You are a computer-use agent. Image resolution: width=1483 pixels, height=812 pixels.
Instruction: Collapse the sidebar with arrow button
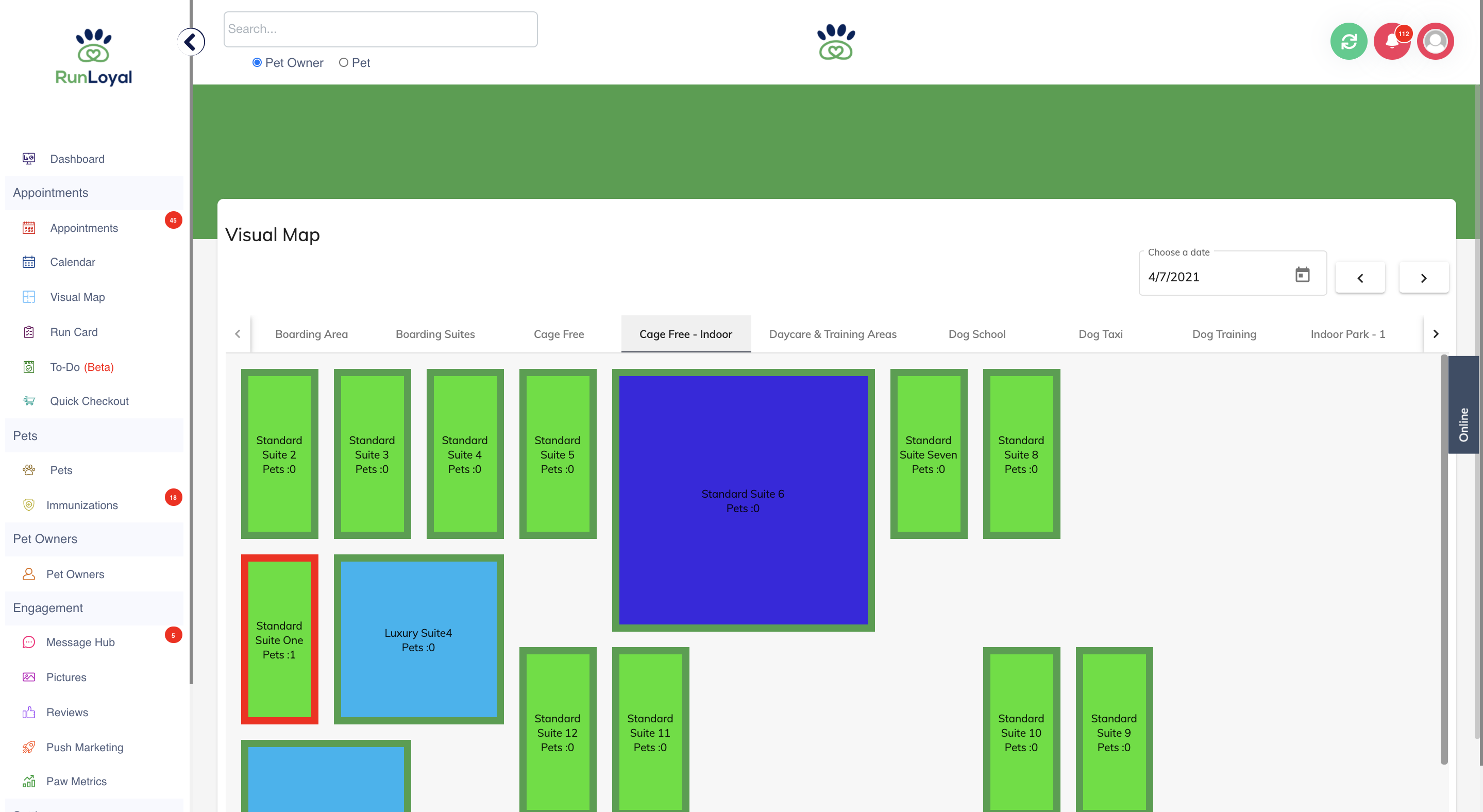(191, 42)
